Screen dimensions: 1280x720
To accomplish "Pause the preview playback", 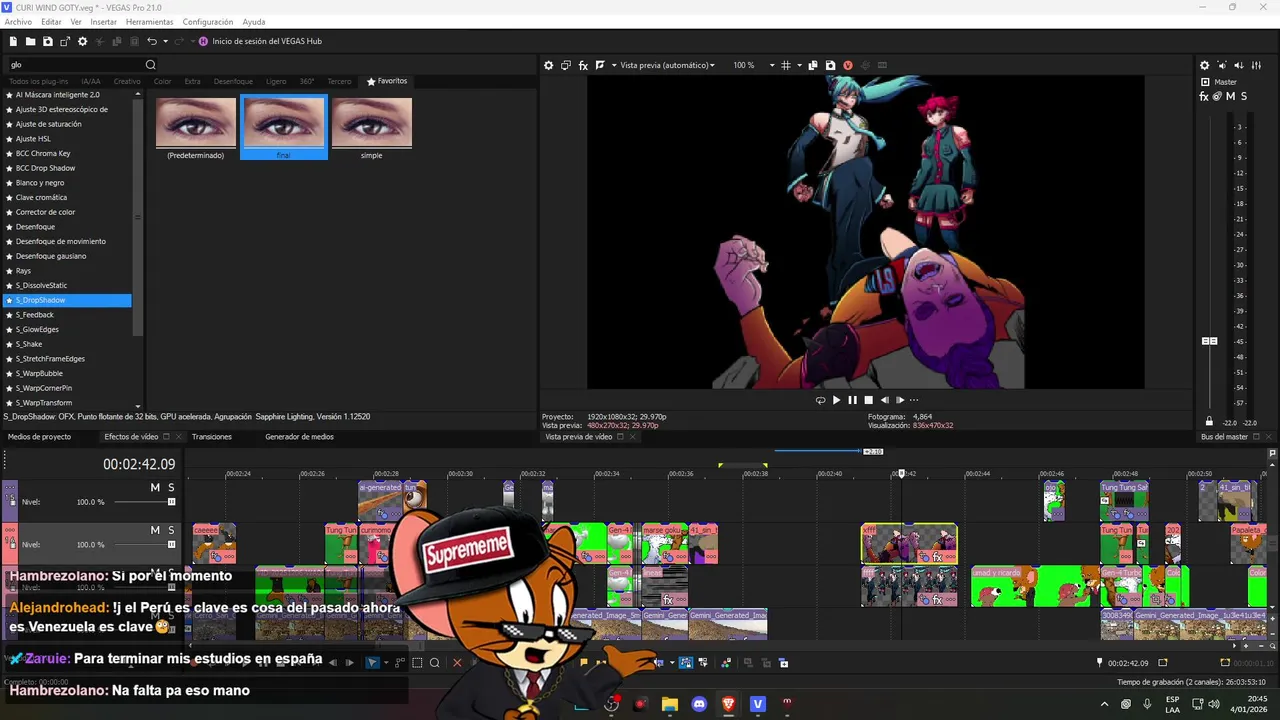I will (x=852, y=400).
